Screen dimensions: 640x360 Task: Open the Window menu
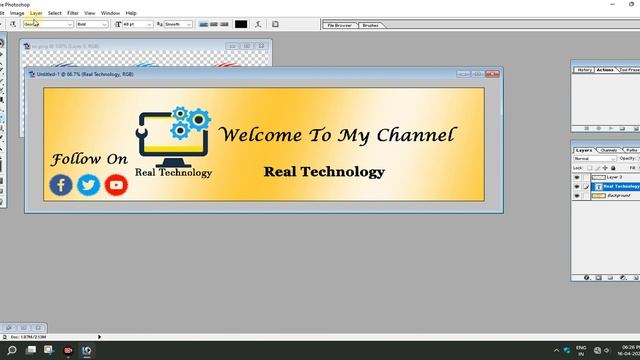click(110, 13)
